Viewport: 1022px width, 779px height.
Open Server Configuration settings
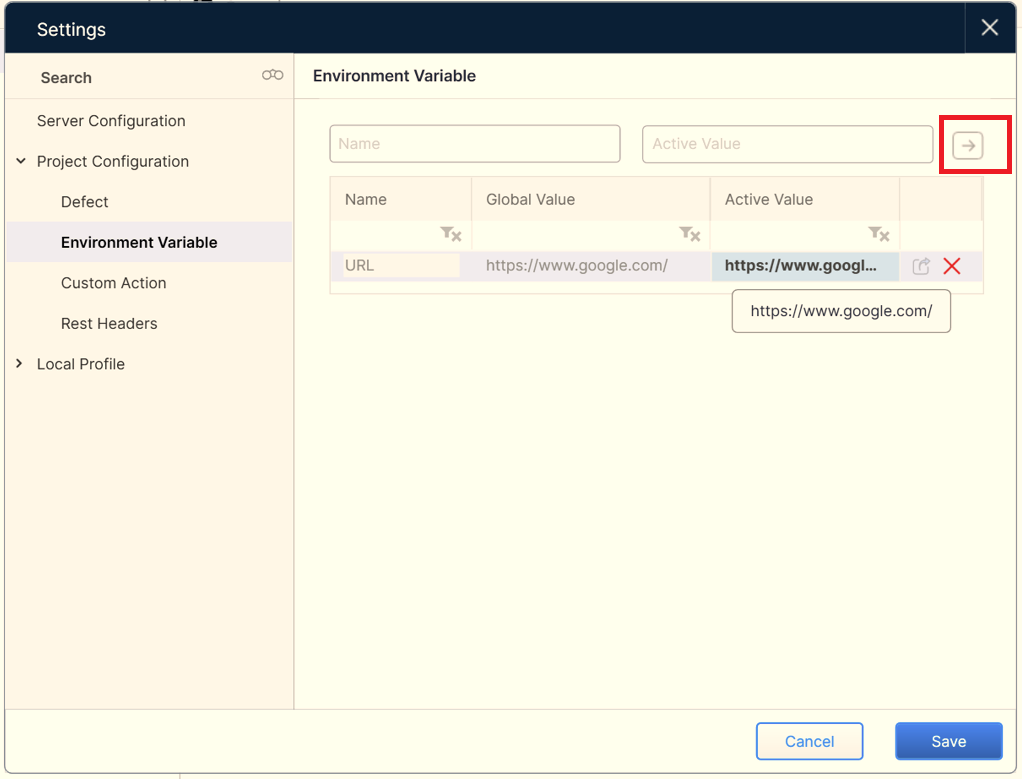(x=111, y=121)
